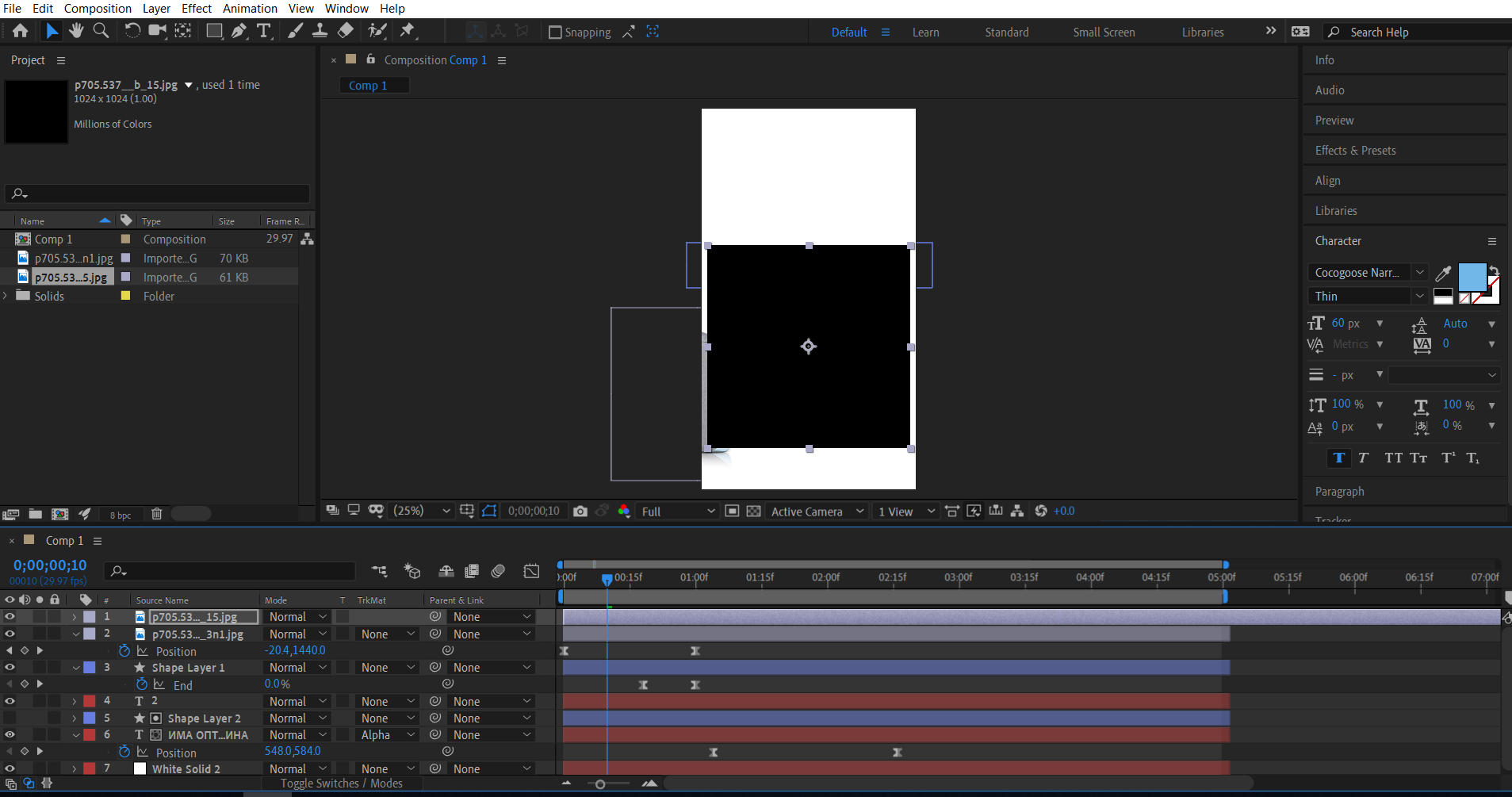Select the Zoom magnifier tool
Viewport: 1512px width, 797px height.
coord(101,31)
